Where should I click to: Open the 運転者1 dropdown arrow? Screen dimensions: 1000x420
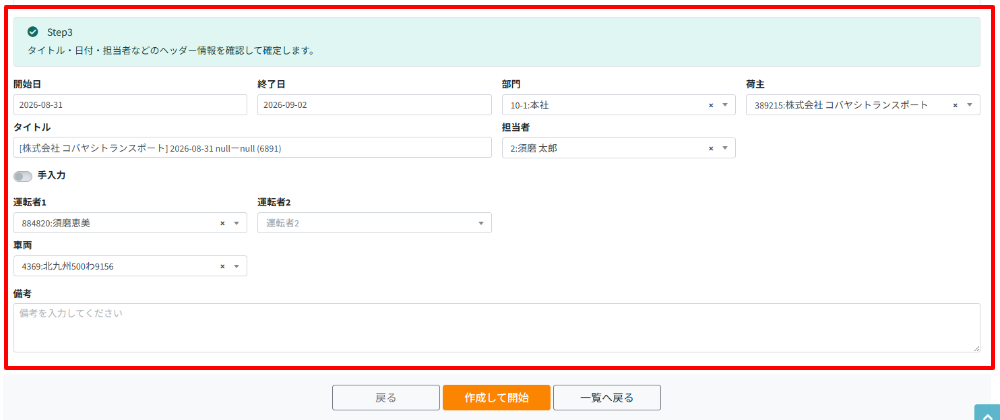pos(237,223)
